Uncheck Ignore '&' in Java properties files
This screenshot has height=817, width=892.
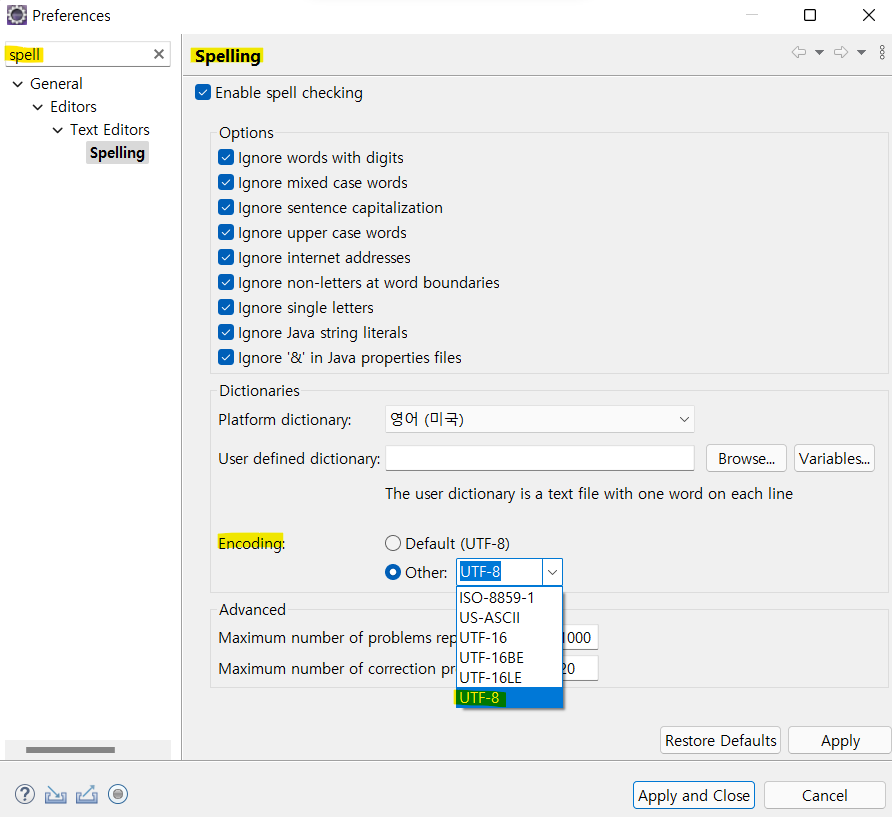click(226, 357)
